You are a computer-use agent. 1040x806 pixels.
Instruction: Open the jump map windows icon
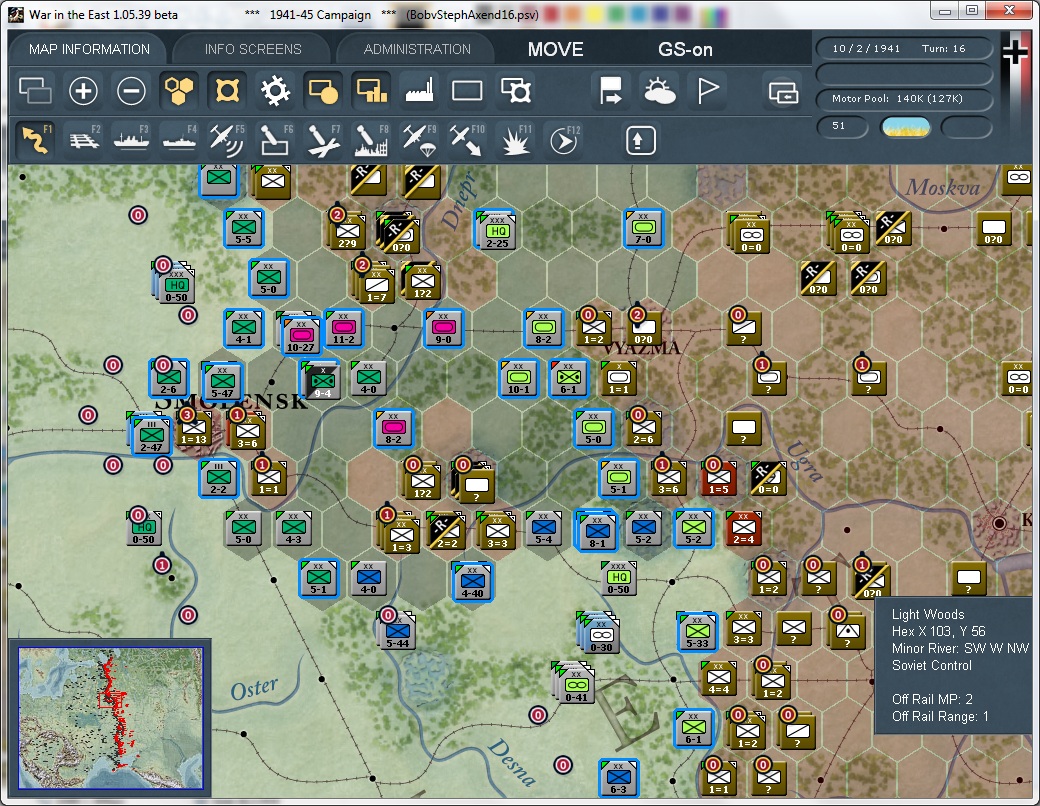tap(35, 90)
